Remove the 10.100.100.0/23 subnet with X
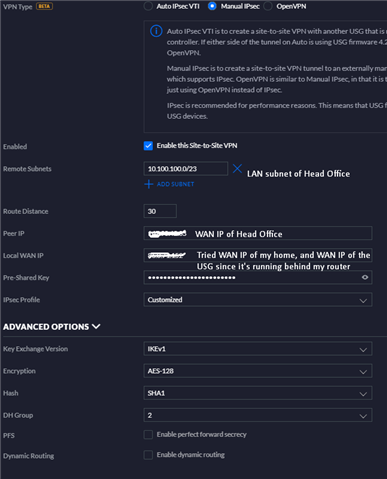This screenshot has width=387, height=479. [237, 169]
